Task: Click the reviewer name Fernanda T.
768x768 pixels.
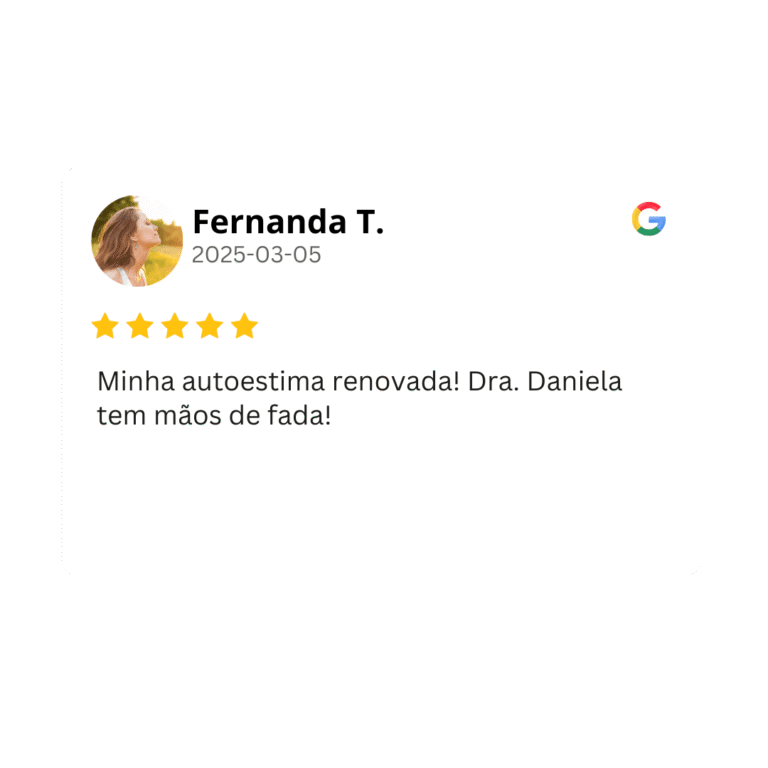Action: [288, 222]
